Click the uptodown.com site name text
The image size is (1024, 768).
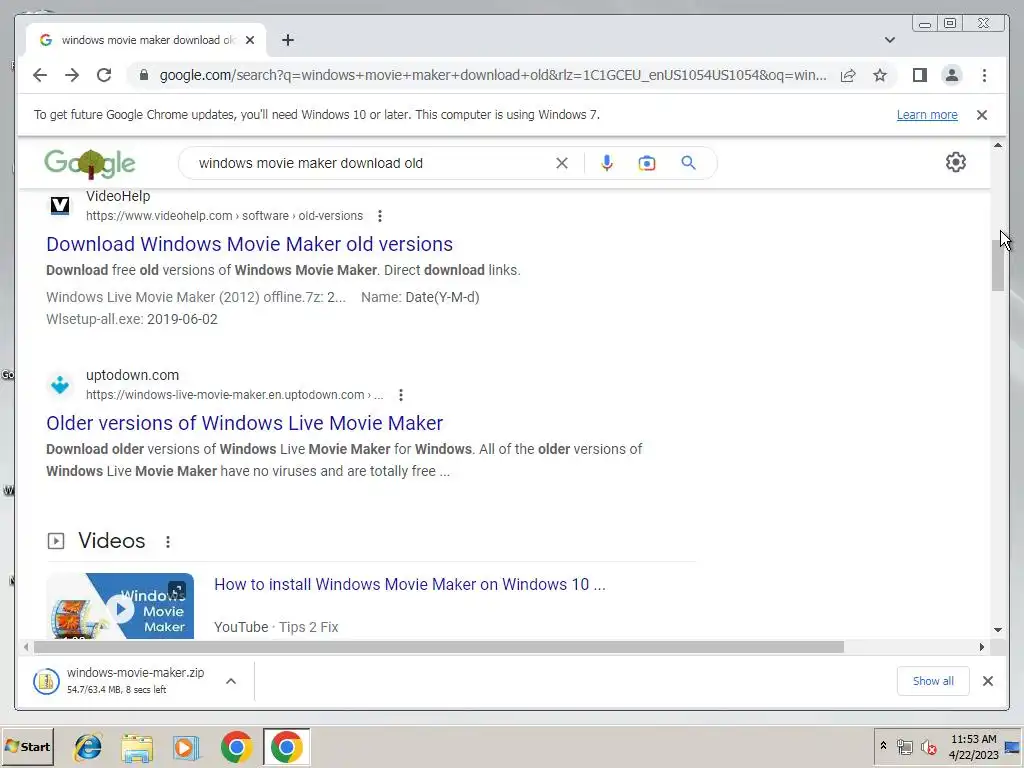click(x=132, y=375)
